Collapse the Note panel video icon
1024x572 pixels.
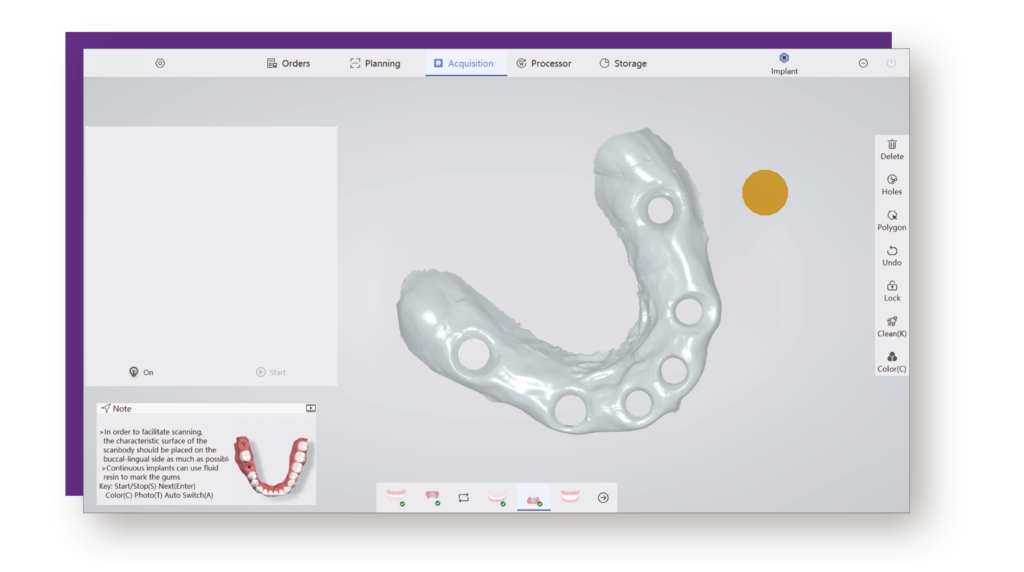pyautogui.click(x=311, y=408)
